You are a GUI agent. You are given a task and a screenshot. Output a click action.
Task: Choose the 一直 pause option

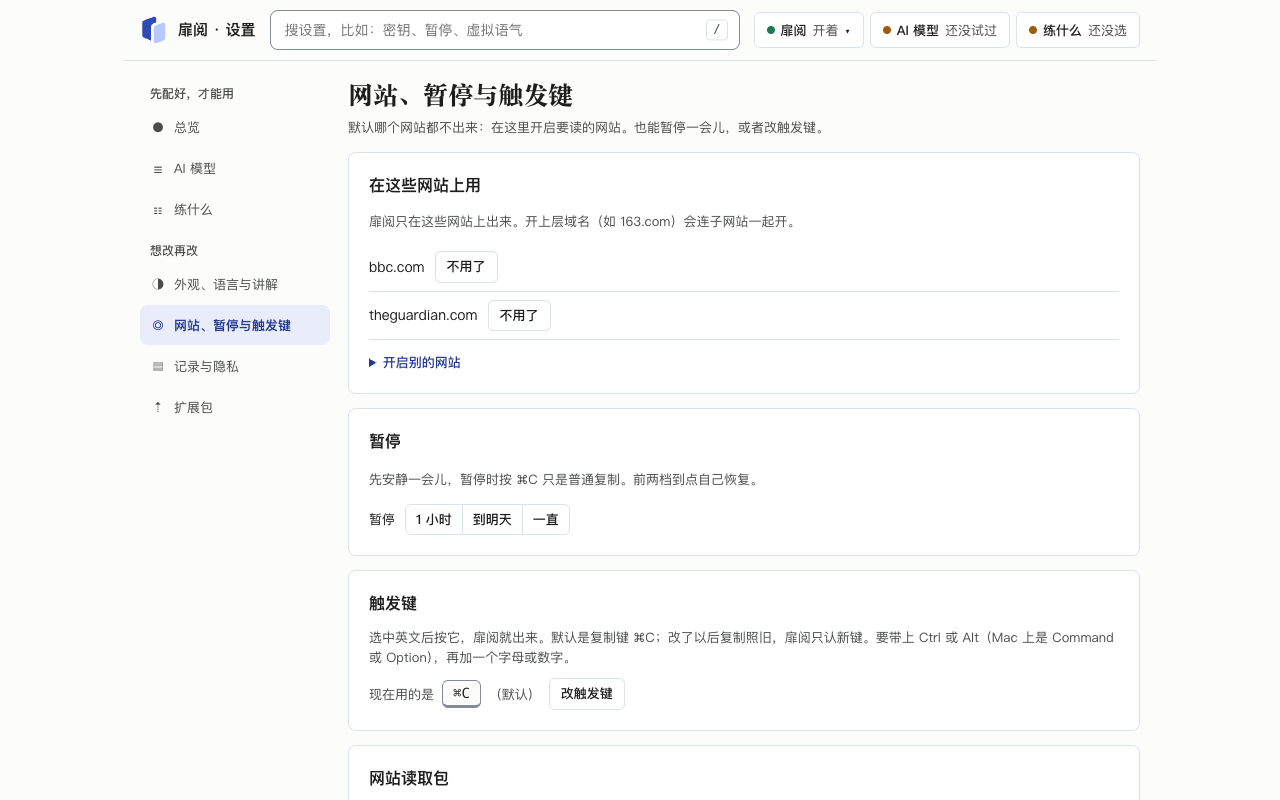tap(546, 519)
